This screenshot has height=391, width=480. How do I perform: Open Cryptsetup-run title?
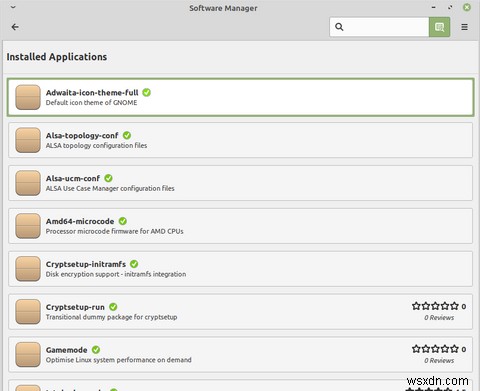pos(75,307)
